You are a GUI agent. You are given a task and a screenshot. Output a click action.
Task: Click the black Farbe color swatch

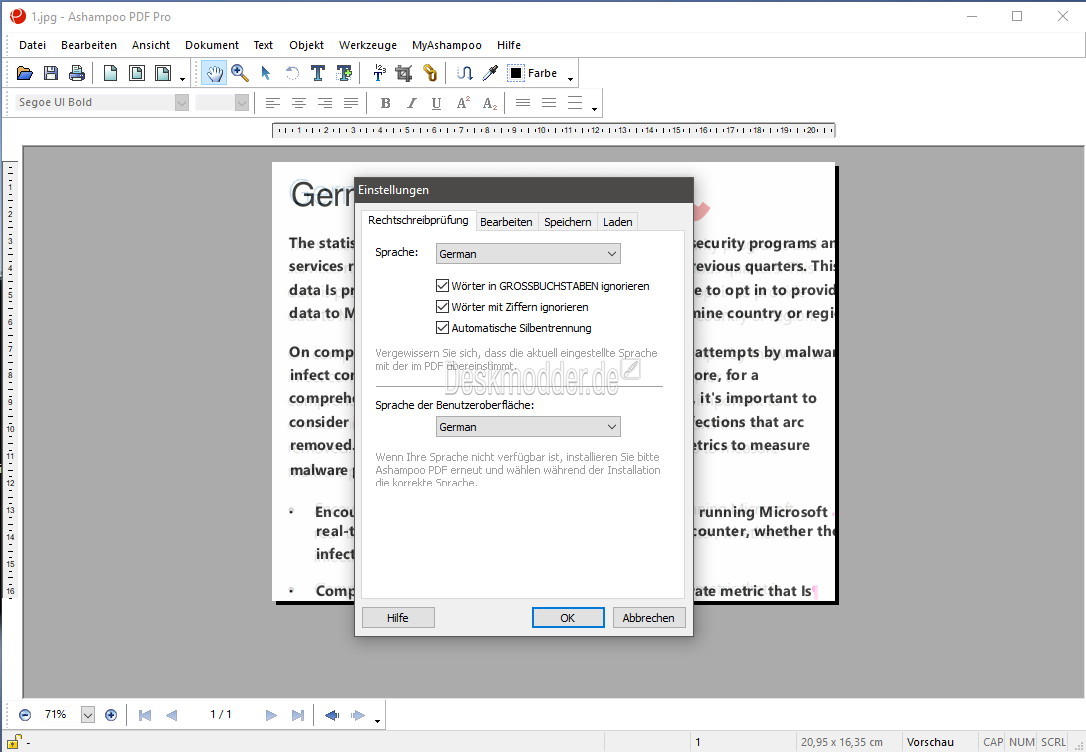pos(516,73)
